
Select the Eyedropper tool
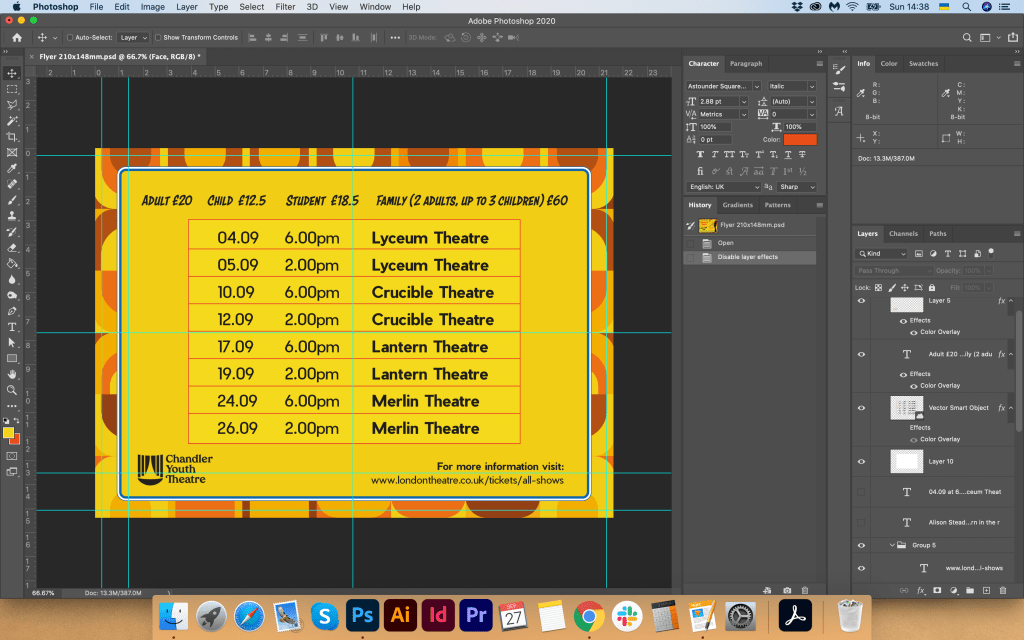coord(12,168)
